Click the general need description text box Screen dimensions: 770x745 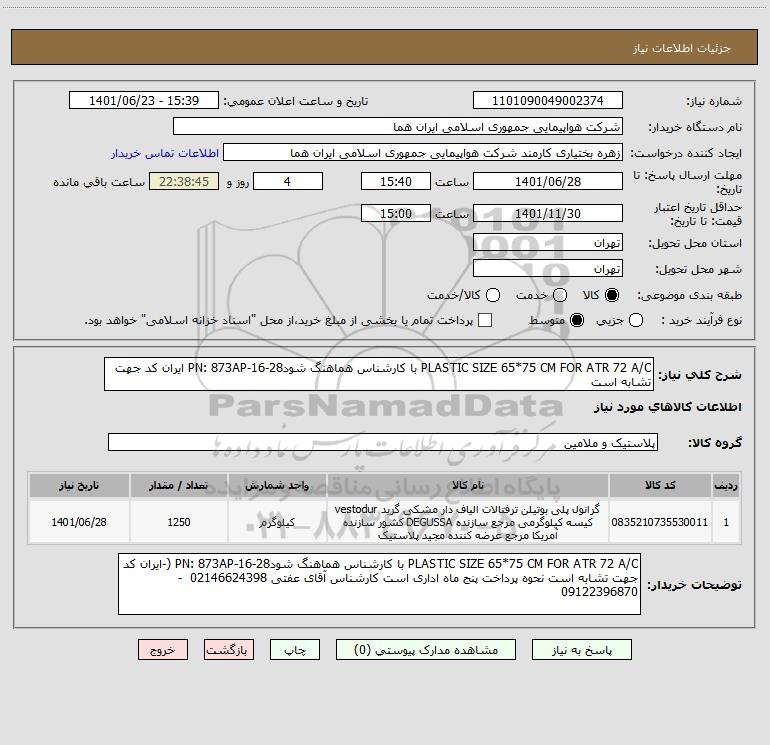[x=379, y=374]
